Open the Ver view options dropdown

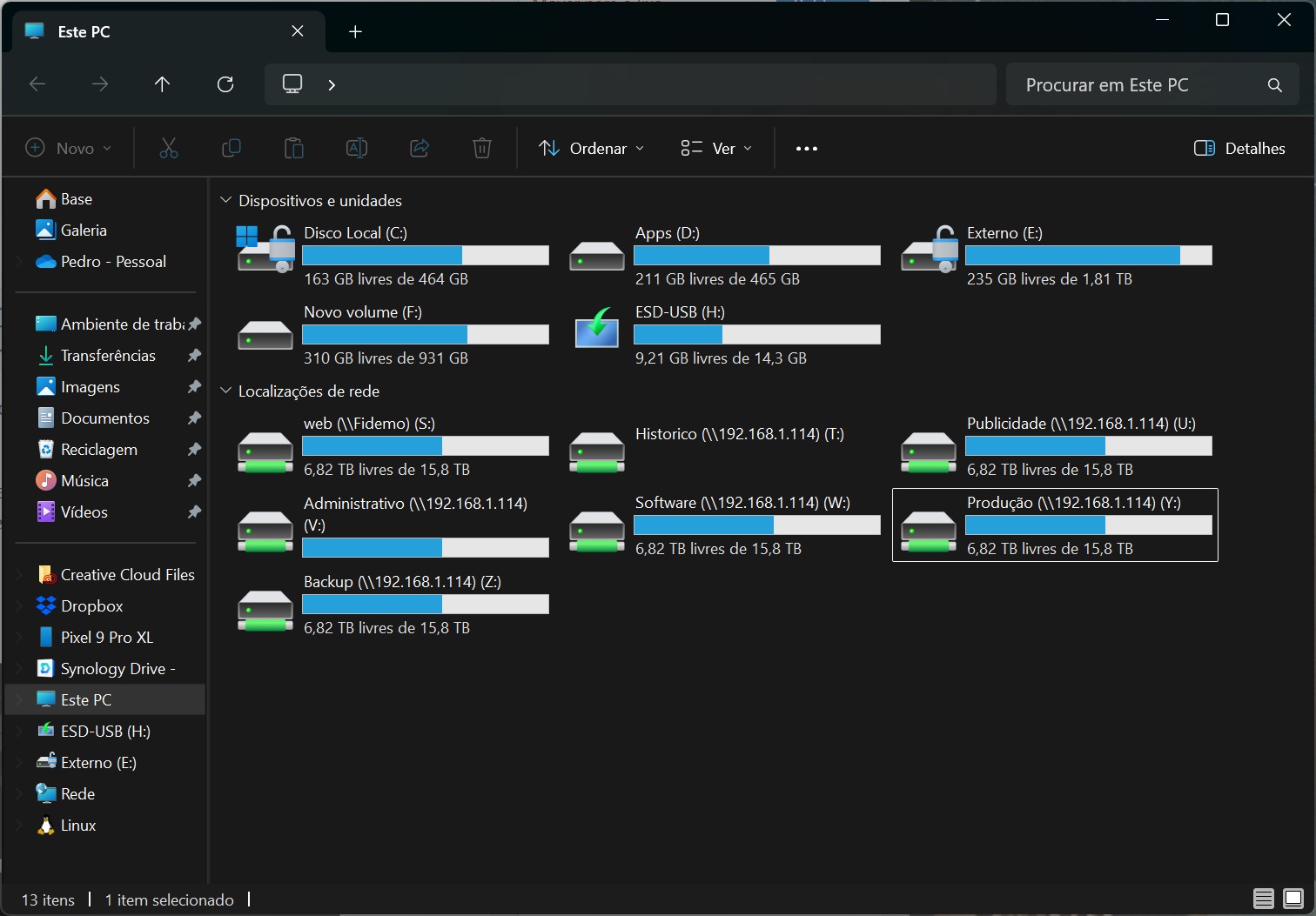click(x=716, y=149)
